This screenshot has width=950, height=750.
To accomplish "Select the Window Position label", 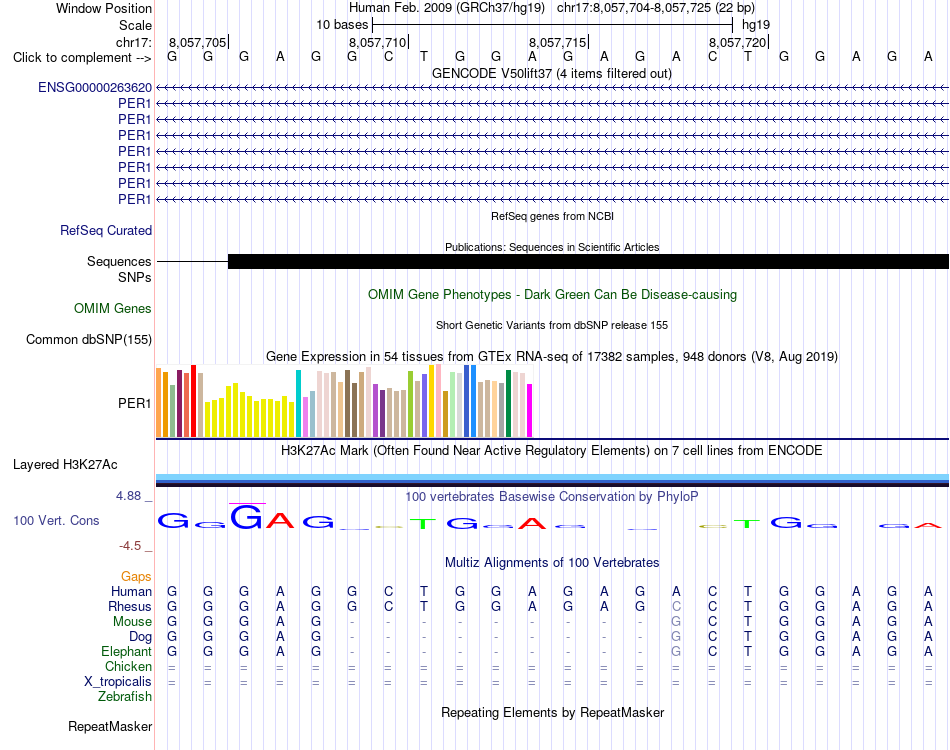I will coord(104,8).
